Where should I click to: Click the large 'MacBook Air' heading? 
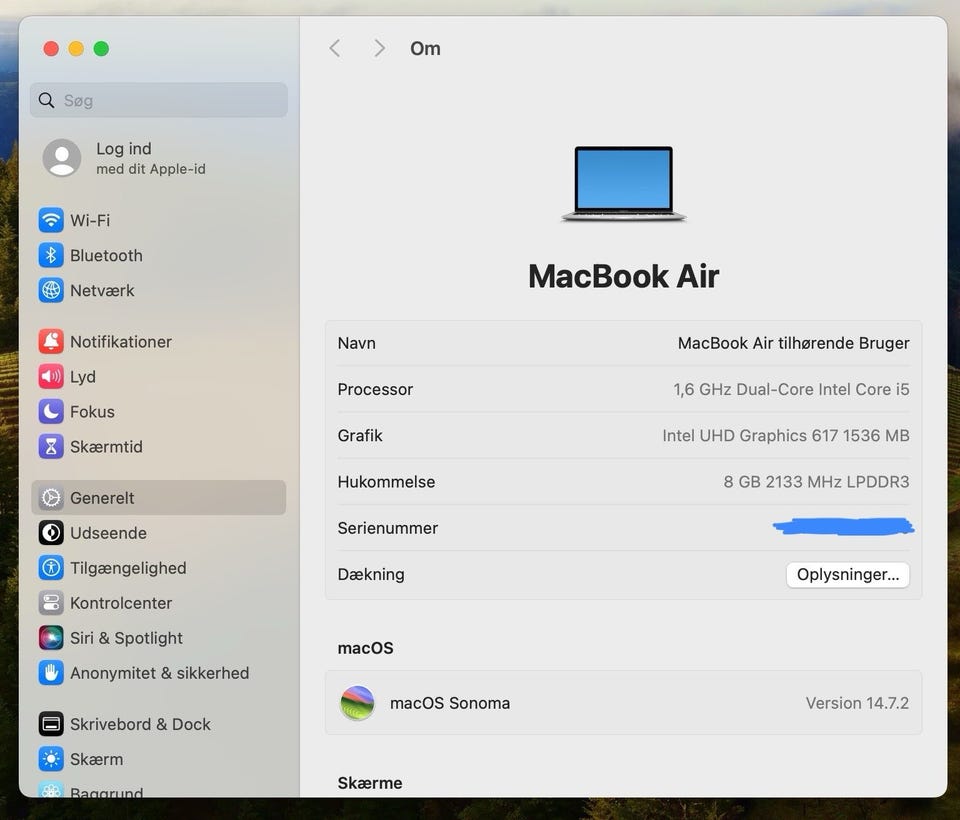(x=623, y=276)
